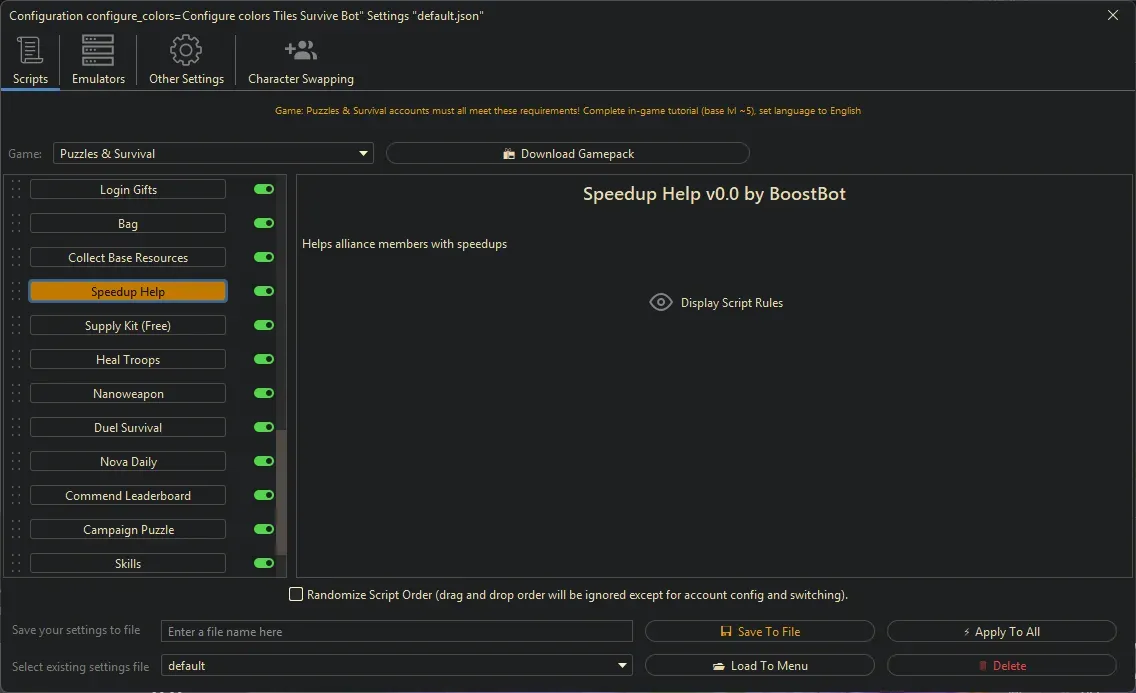
Task: Disable the Speedup Help toggle
Action: click(x=262, y=291)
